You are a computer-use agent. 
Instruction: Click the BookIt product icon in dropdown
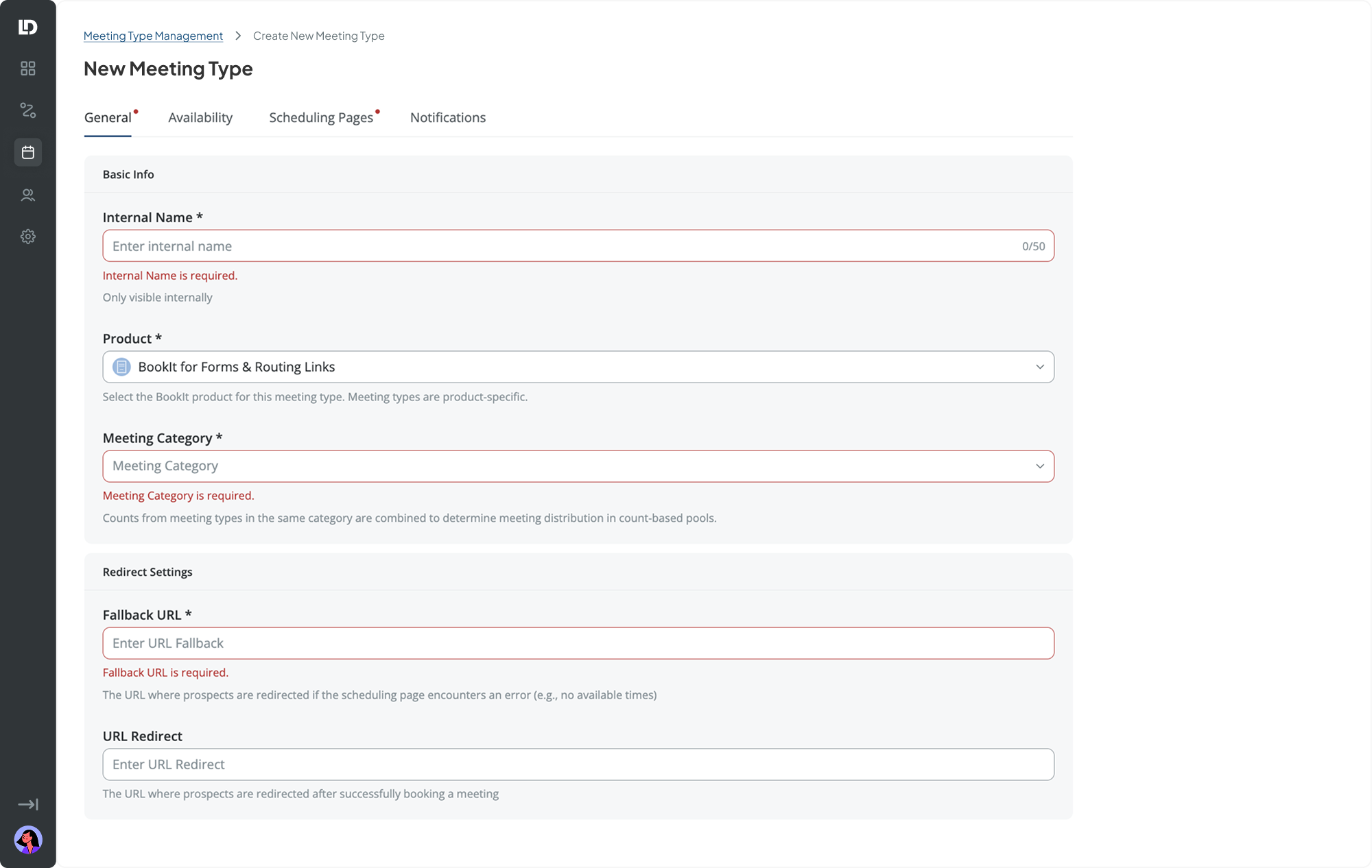[121, 367]
